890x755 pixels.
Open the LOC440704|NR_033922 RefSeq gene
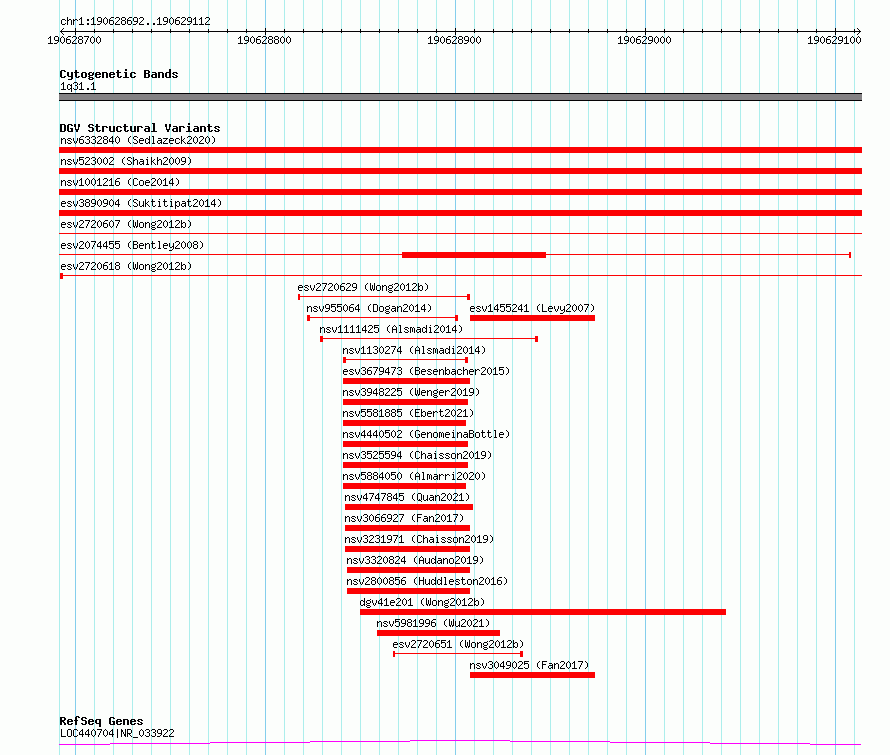pos(117,733)
